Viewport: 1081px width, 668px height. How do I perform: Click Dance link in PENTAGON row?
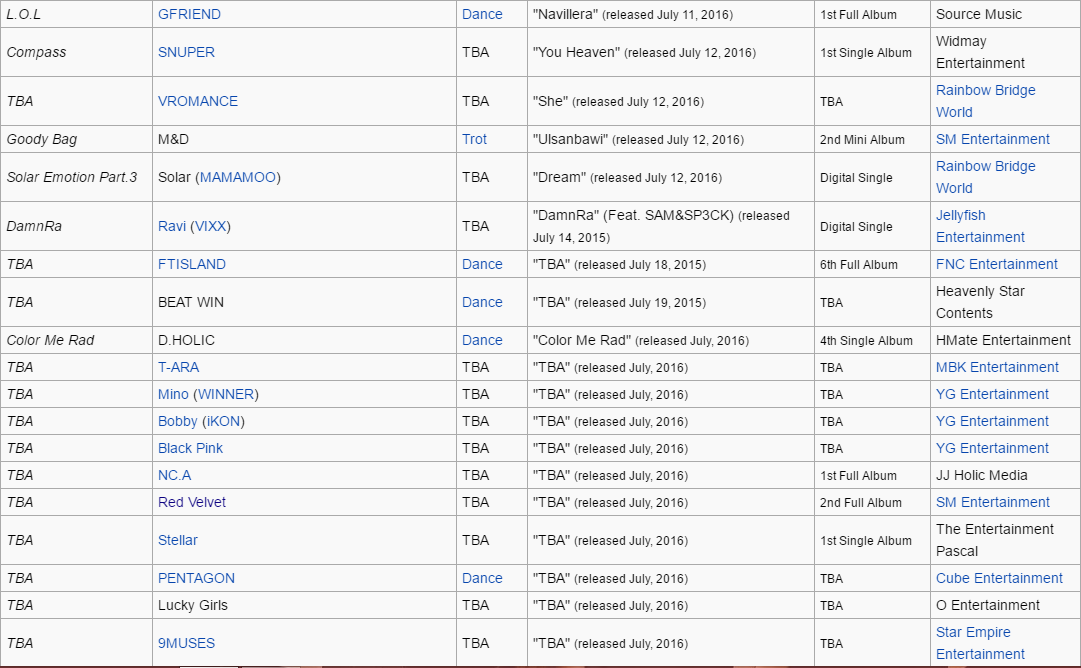coord(482,578)
